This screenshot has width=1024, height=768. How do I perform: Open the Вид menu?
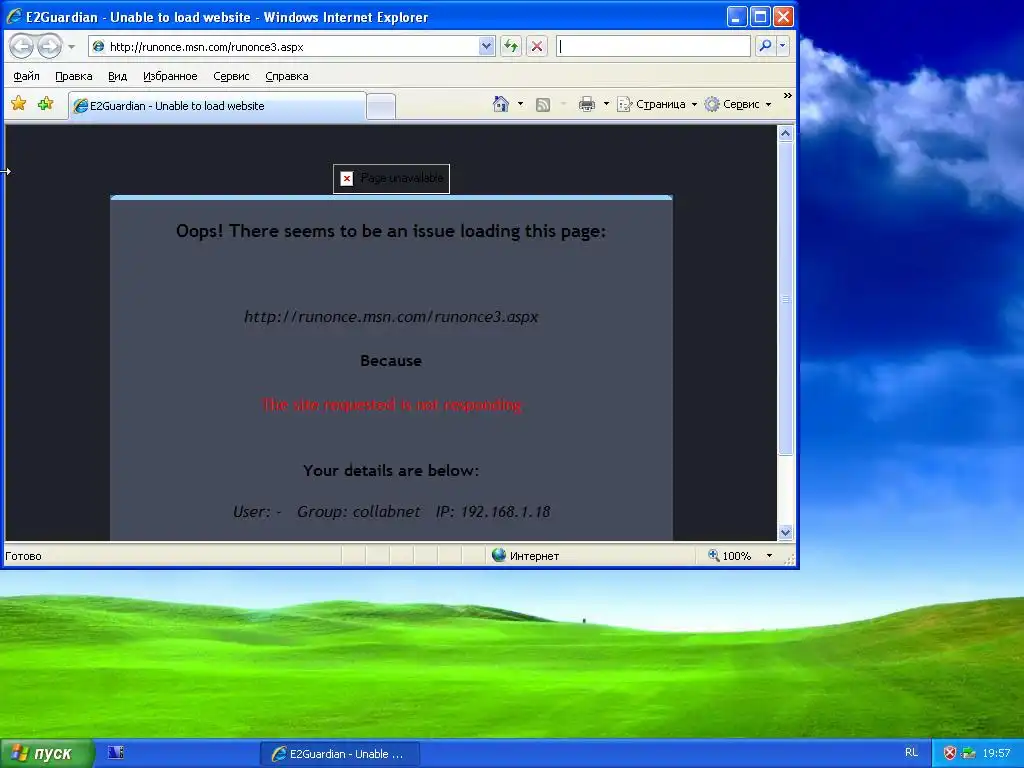[x=118, y=76]
